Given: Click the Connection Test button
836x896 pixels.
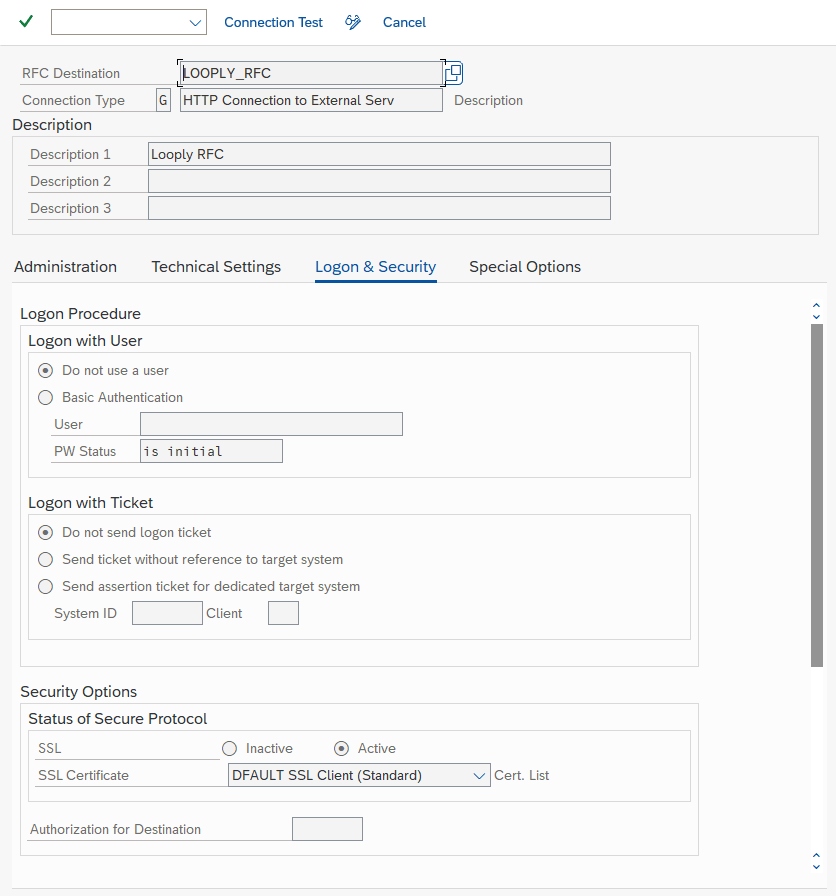Looking at the screenshot, I should (273, 22).
